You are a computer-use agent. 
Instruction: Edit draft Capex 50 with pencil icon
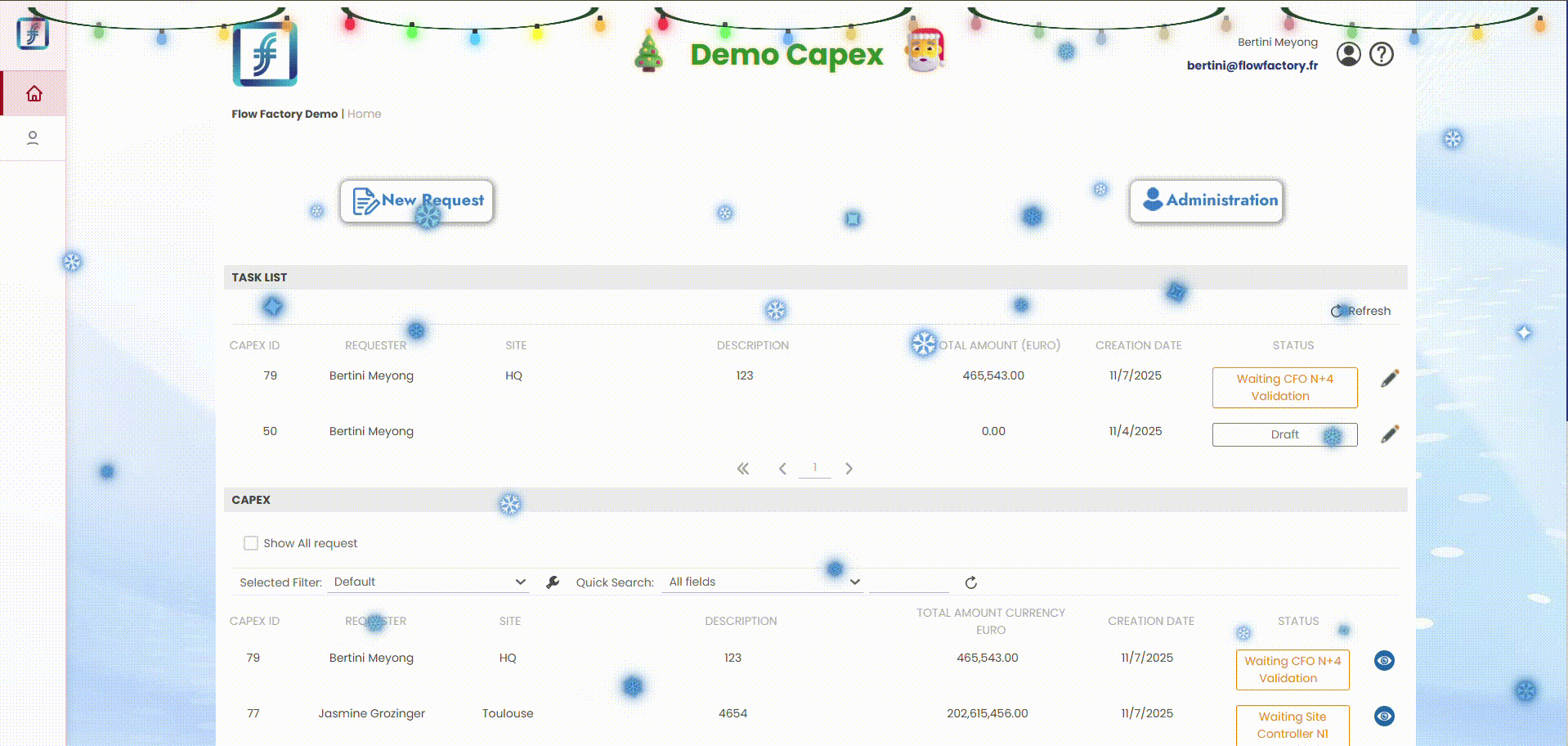click(1389, 434)
